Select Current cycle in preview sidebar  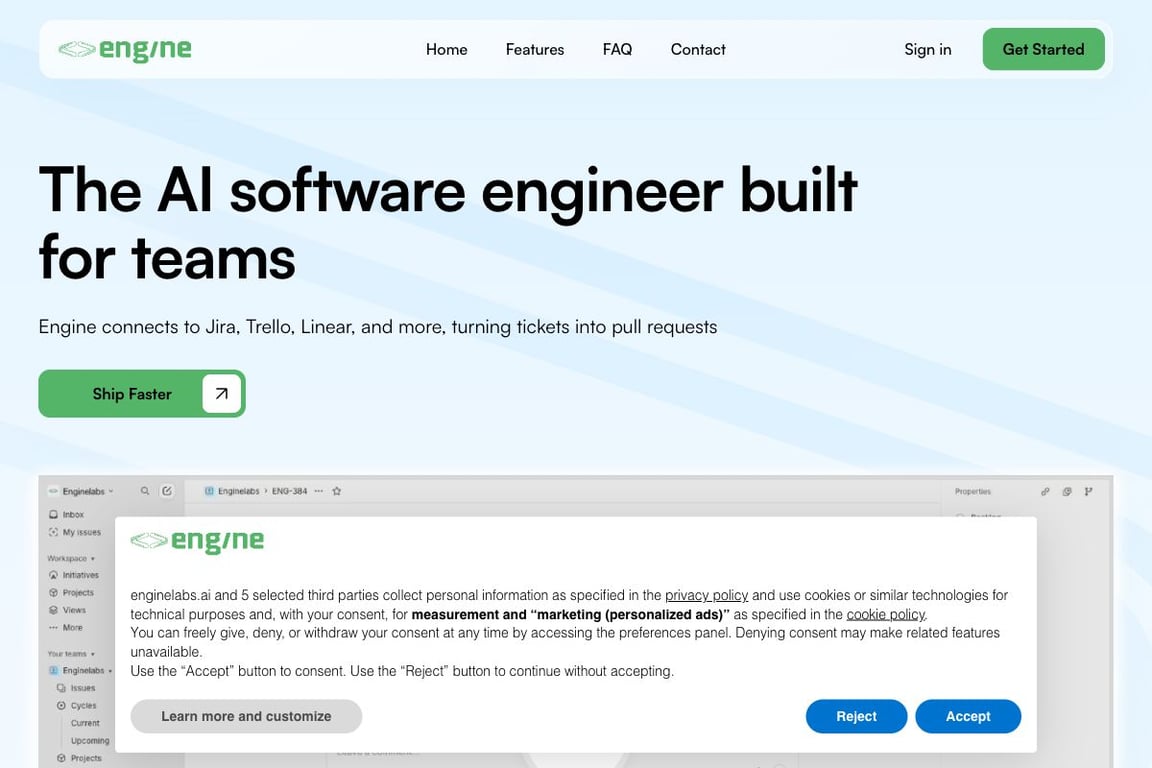coord(85,723)
